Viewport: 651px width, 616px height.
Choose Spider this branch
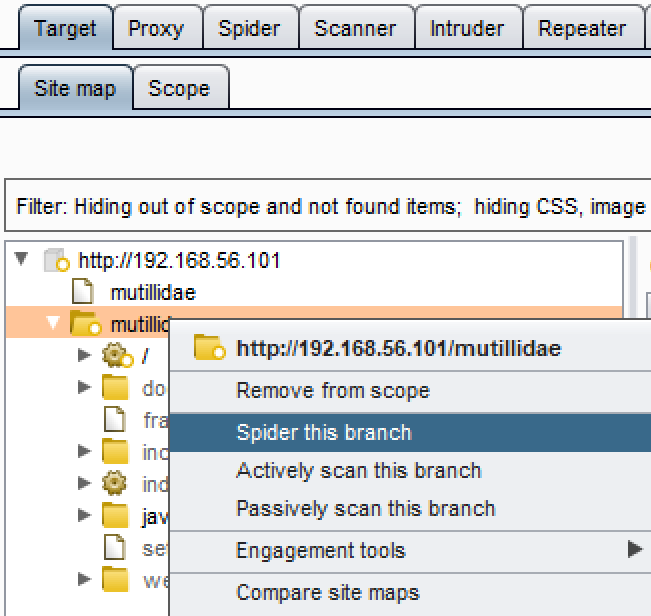click(411, 432)
